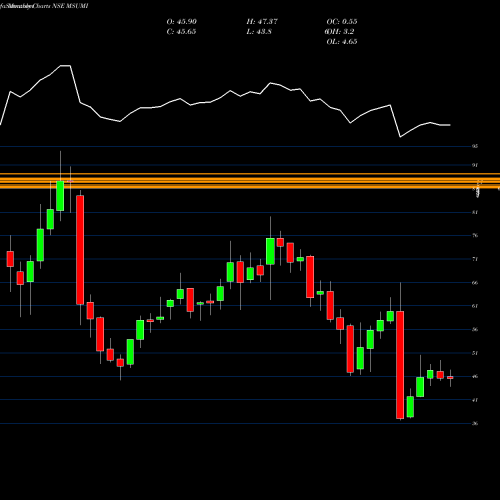Select the 46 price axis label
The height and width of the screenshot is (500, 500).
click(x=475, y=377)
